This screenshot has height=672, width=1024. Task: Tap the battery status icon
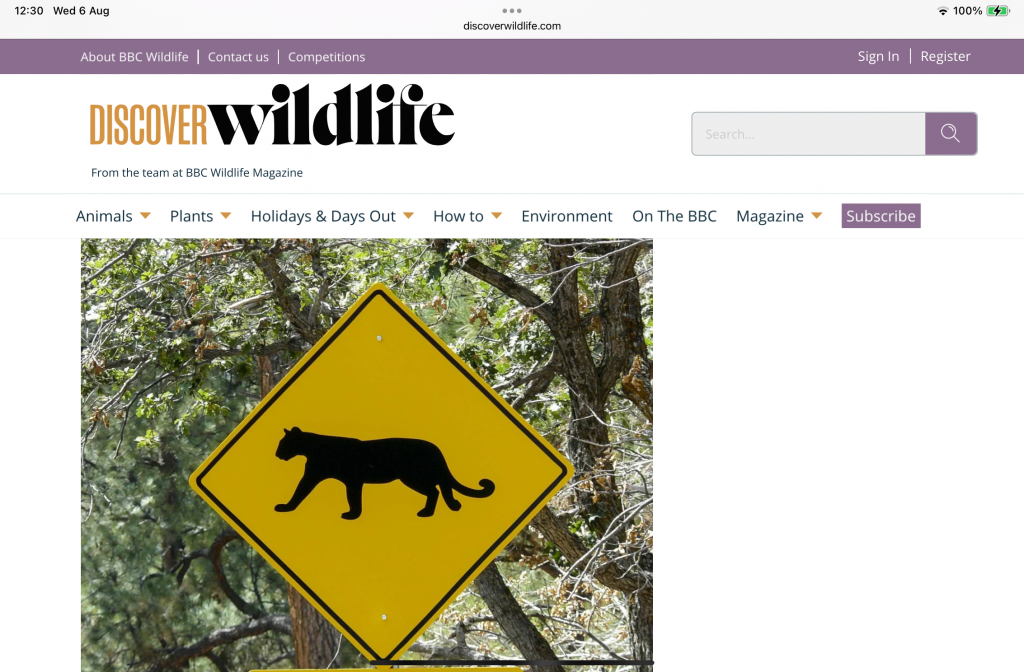(997, 10)
